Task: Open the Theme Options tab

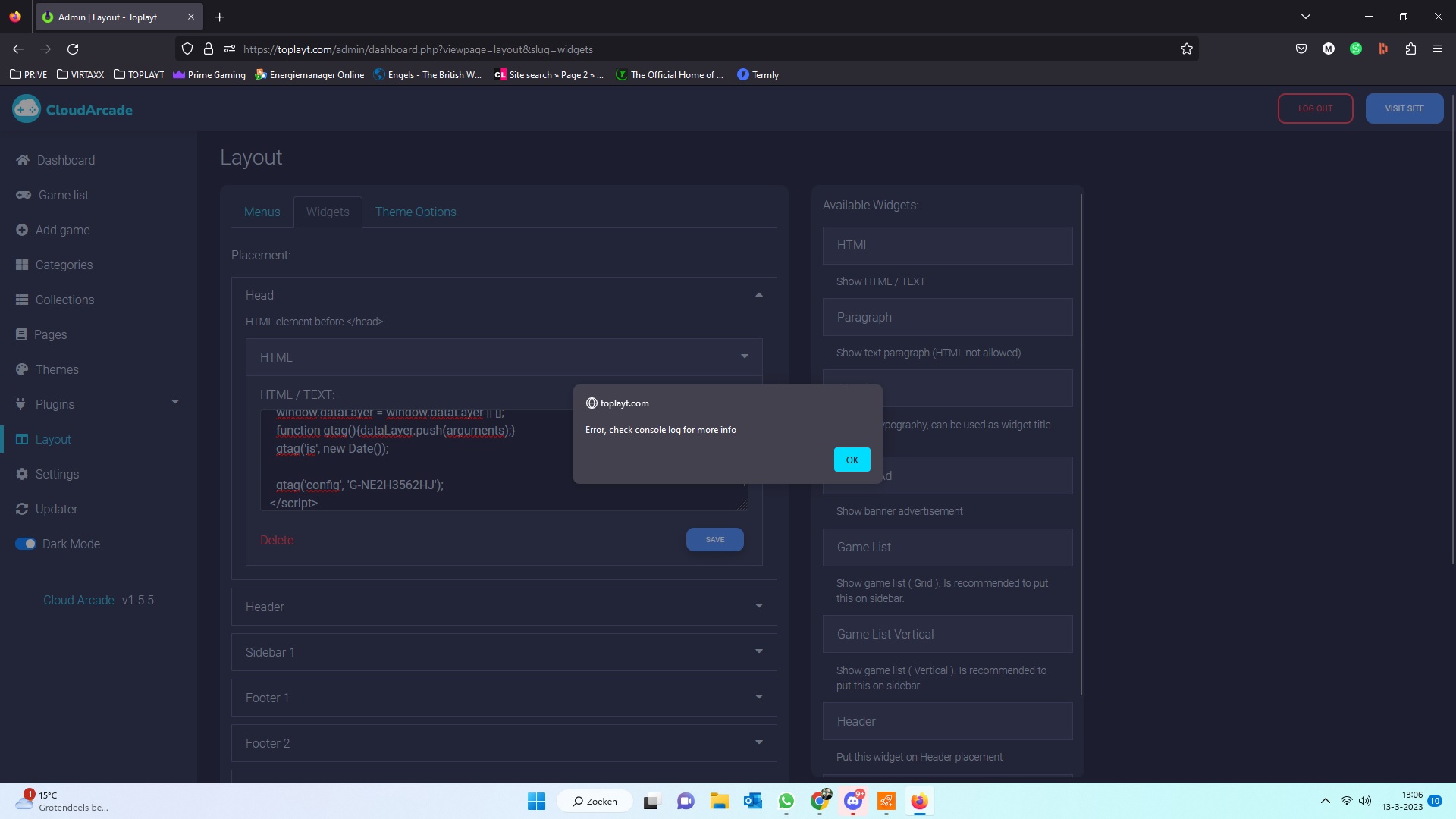Action: point(416,212)
